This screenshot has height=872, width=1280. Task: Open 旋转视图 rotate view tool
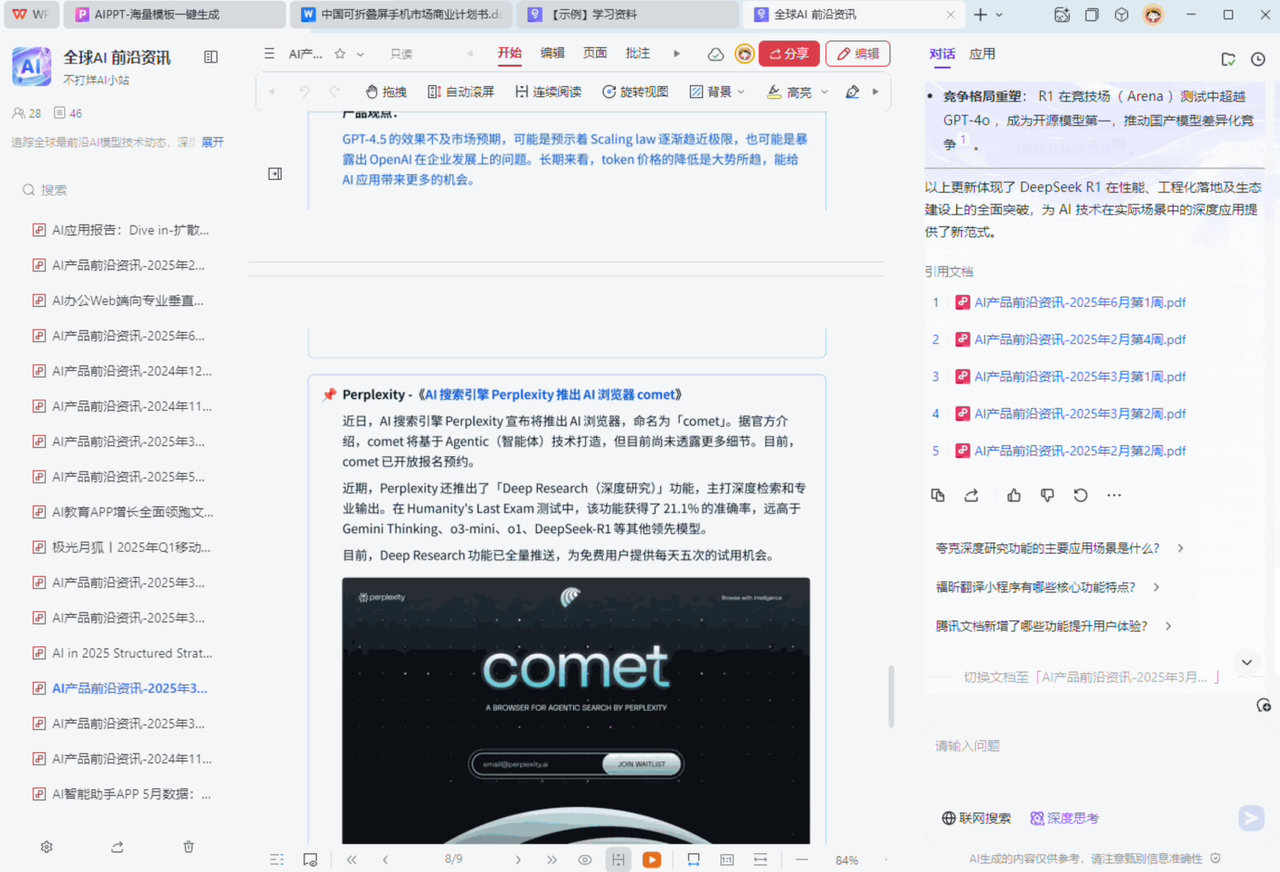(x=634, y=90)
